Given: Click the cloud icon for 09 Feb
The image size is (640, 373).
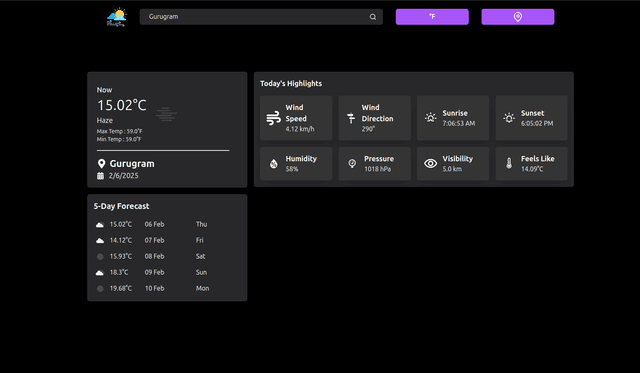Looking at the screenshot, I should pos(100,273).
